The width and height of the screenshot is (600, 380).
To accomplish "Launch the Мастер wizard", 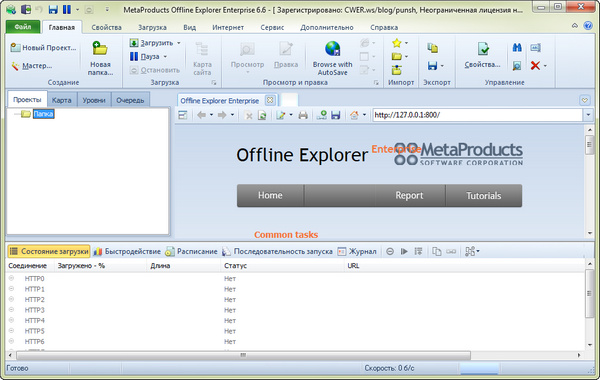I will [32, 66].
